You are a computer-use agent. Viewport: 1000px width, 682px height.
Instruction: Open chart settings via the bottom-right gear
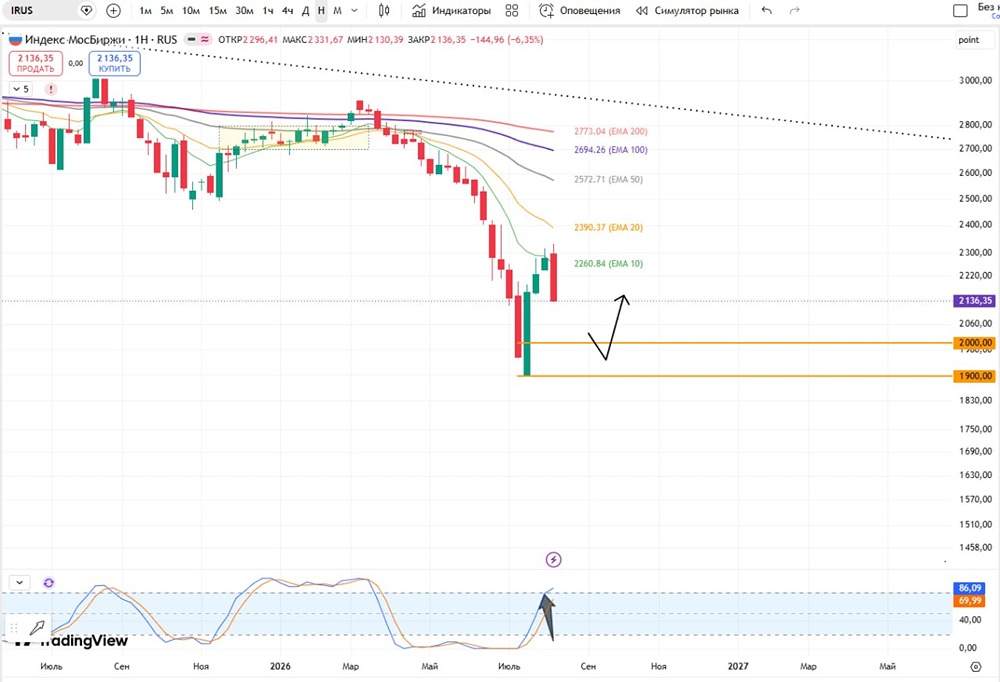coord(975,667)
